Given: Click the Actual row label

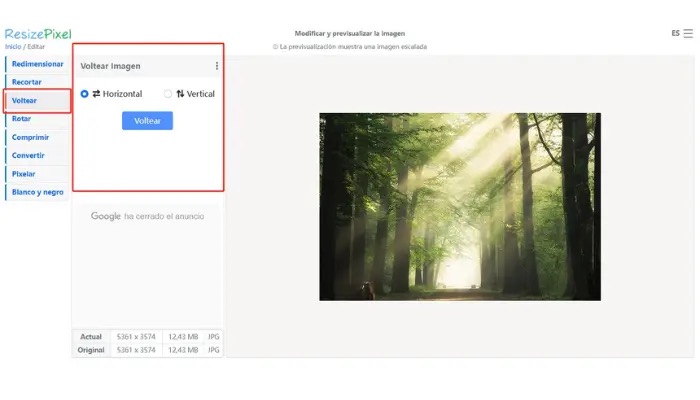Looking at the screenshot, I should coord(91,337).
